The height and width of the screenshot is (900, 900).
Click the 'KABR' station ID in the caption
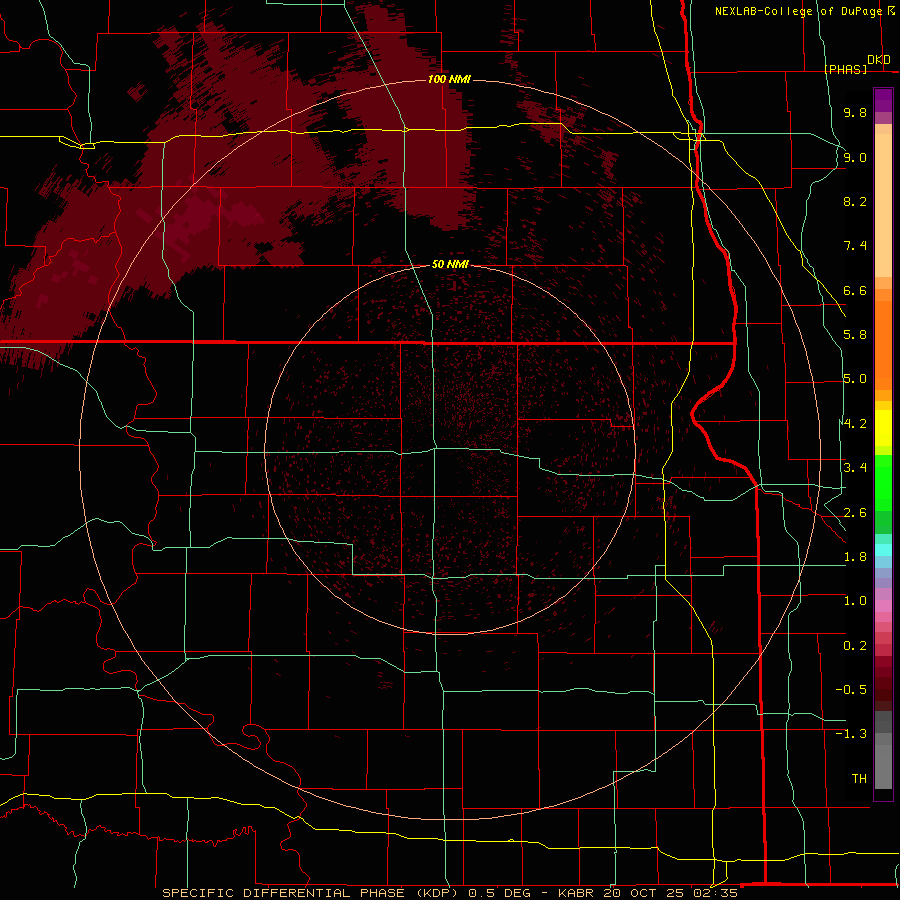pos(577,893)
